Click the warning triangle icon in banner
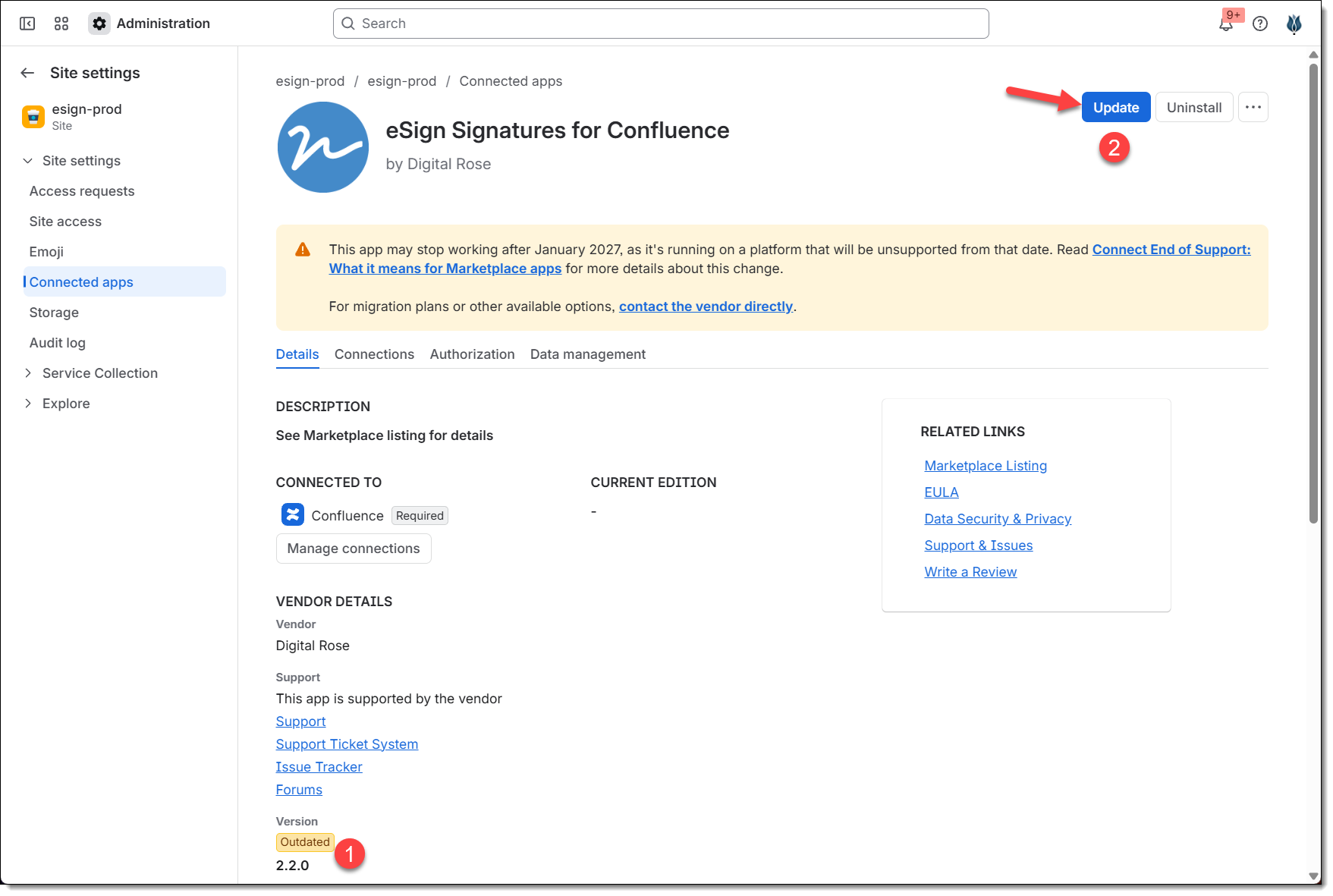 [303, 250]
